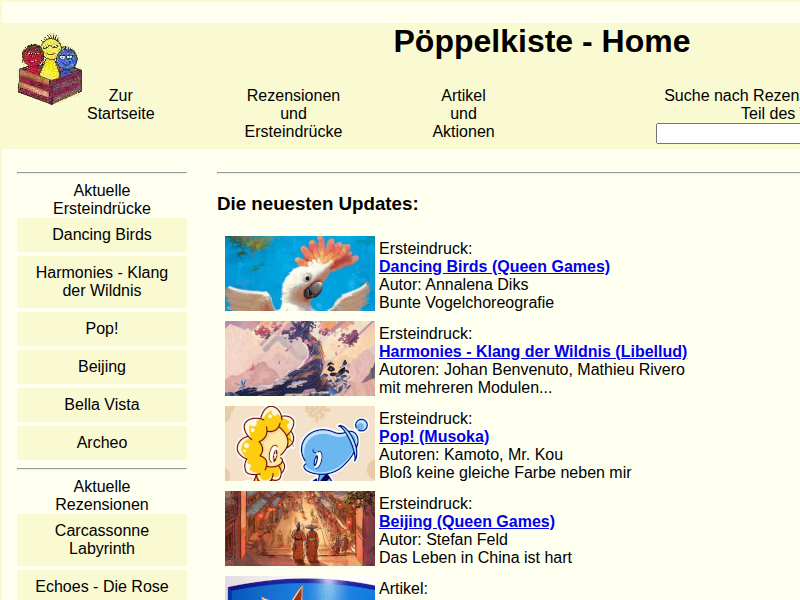Focus the review search input field
800x600 pixels.
pos(728,134)
